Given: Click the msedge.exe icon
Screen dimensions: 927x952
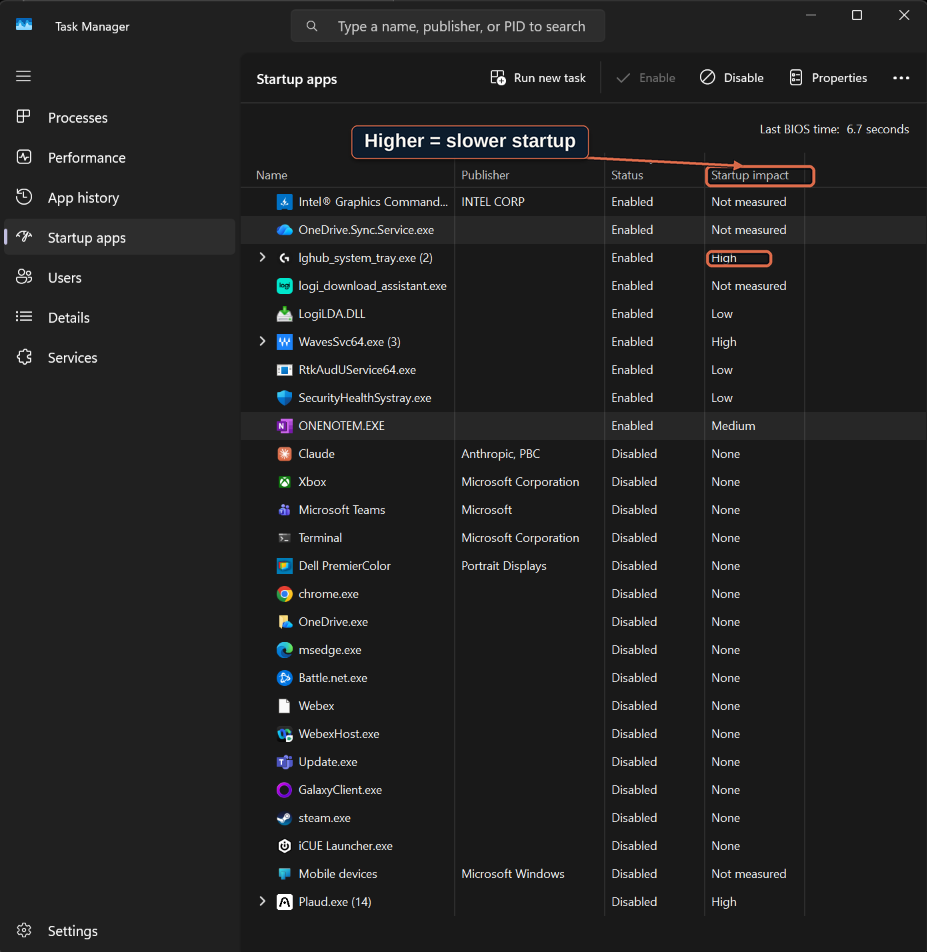Looking at the screenshot, I should (284, 650).
